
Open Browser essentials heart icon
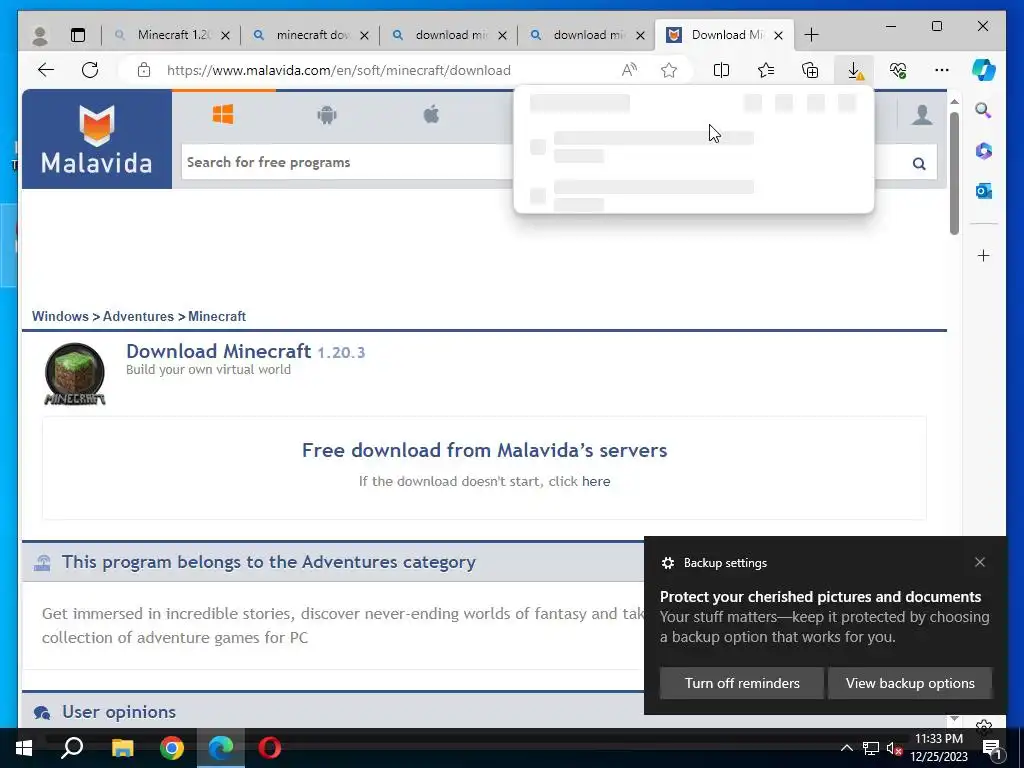[898, 70]
